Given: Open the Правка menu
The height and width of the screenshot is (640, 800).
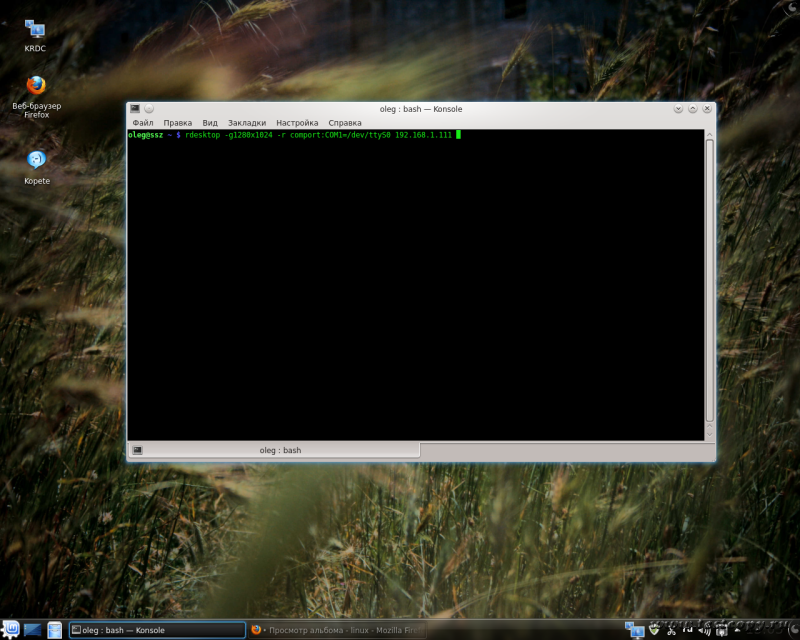Looking at the screenshot, I should point(177,123).
